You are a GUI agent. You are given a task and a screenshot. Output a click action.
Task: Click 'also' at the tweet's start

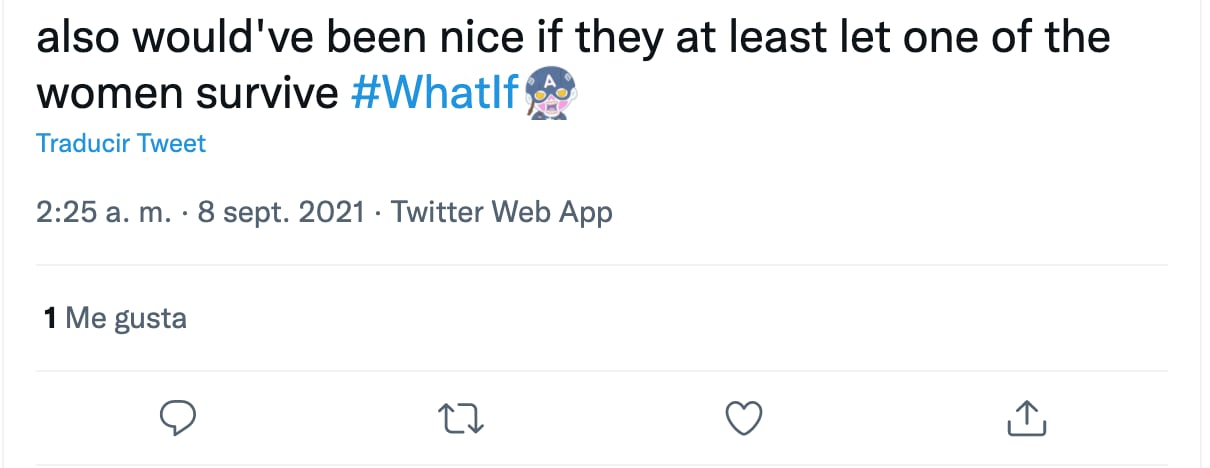click(76, 38)
